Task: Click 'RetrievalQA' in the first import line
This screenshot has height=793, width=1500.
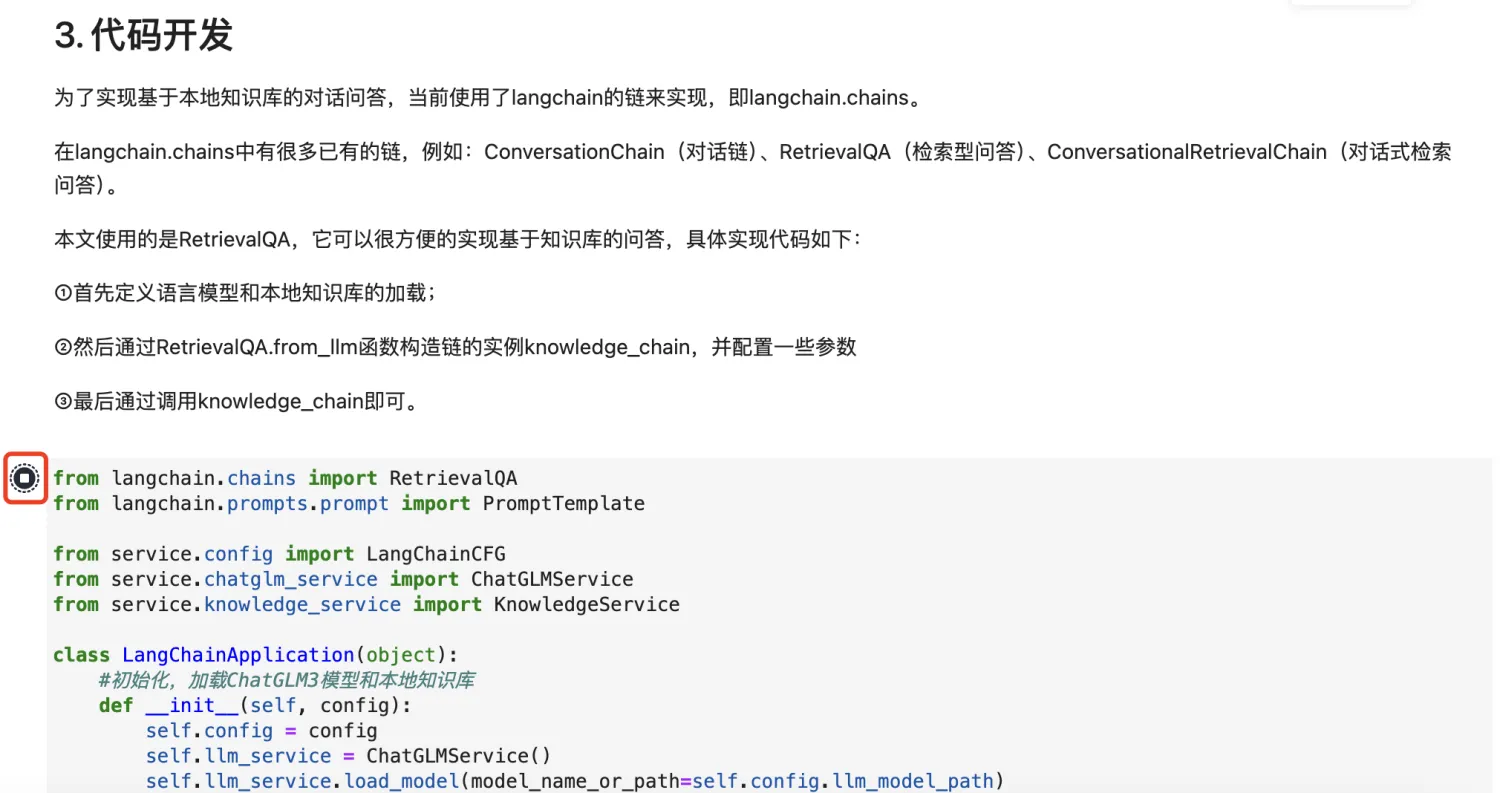Action: pos(453,478)
